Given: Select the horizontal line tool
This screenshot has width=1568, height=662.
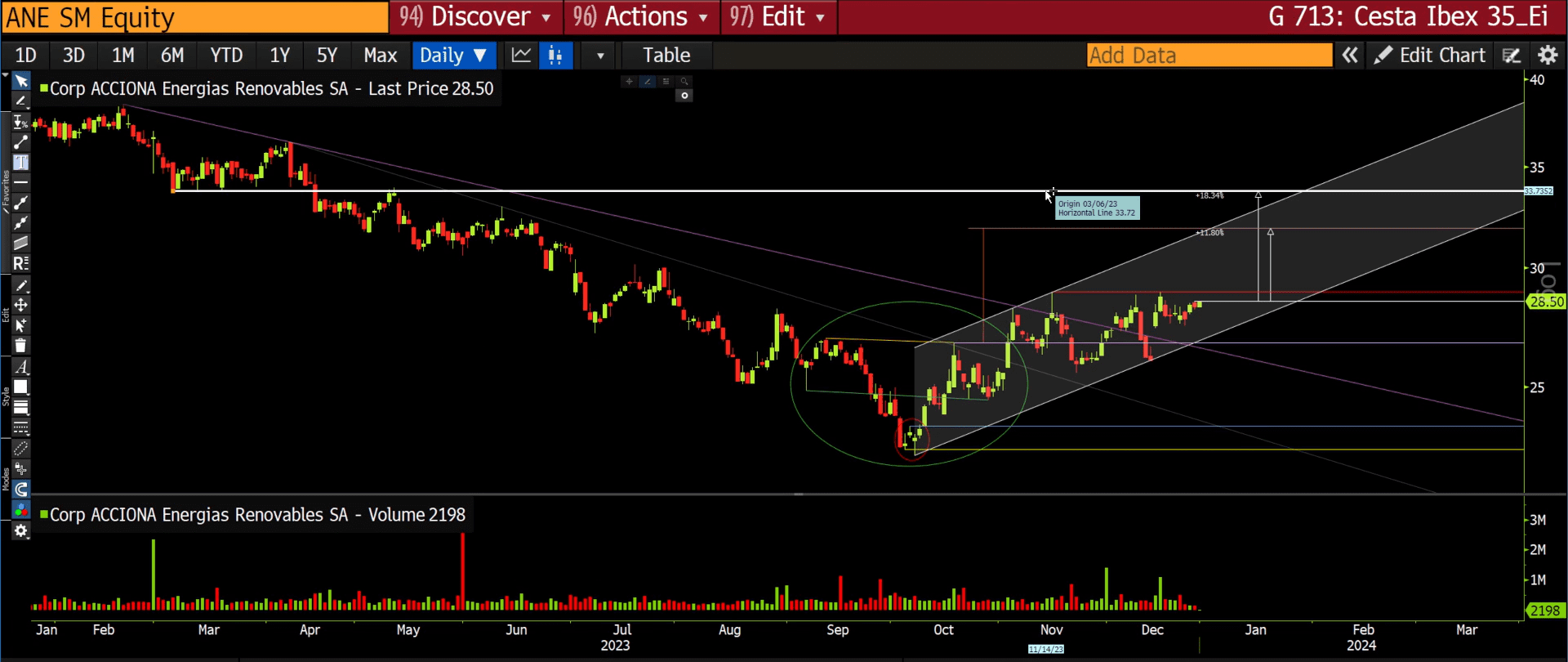Looking at the screenshot, I should click(x=21, y=182).
